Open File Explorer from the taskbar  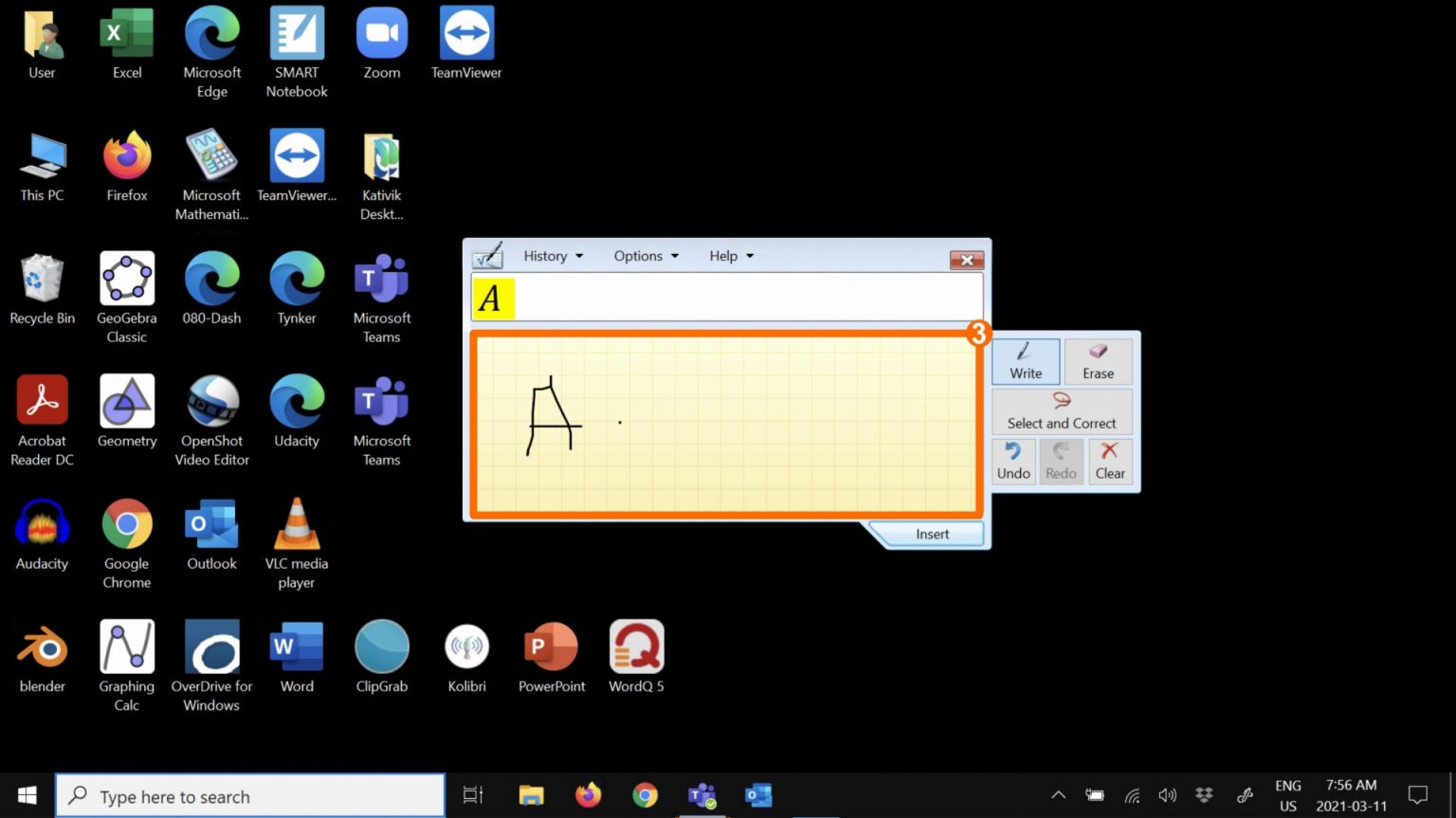[x=531, y=795]
